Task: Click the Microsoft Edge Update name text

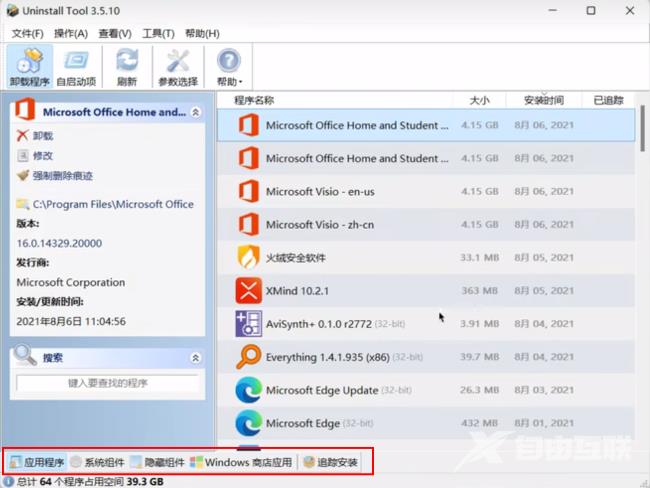Action: pos(322,390)
